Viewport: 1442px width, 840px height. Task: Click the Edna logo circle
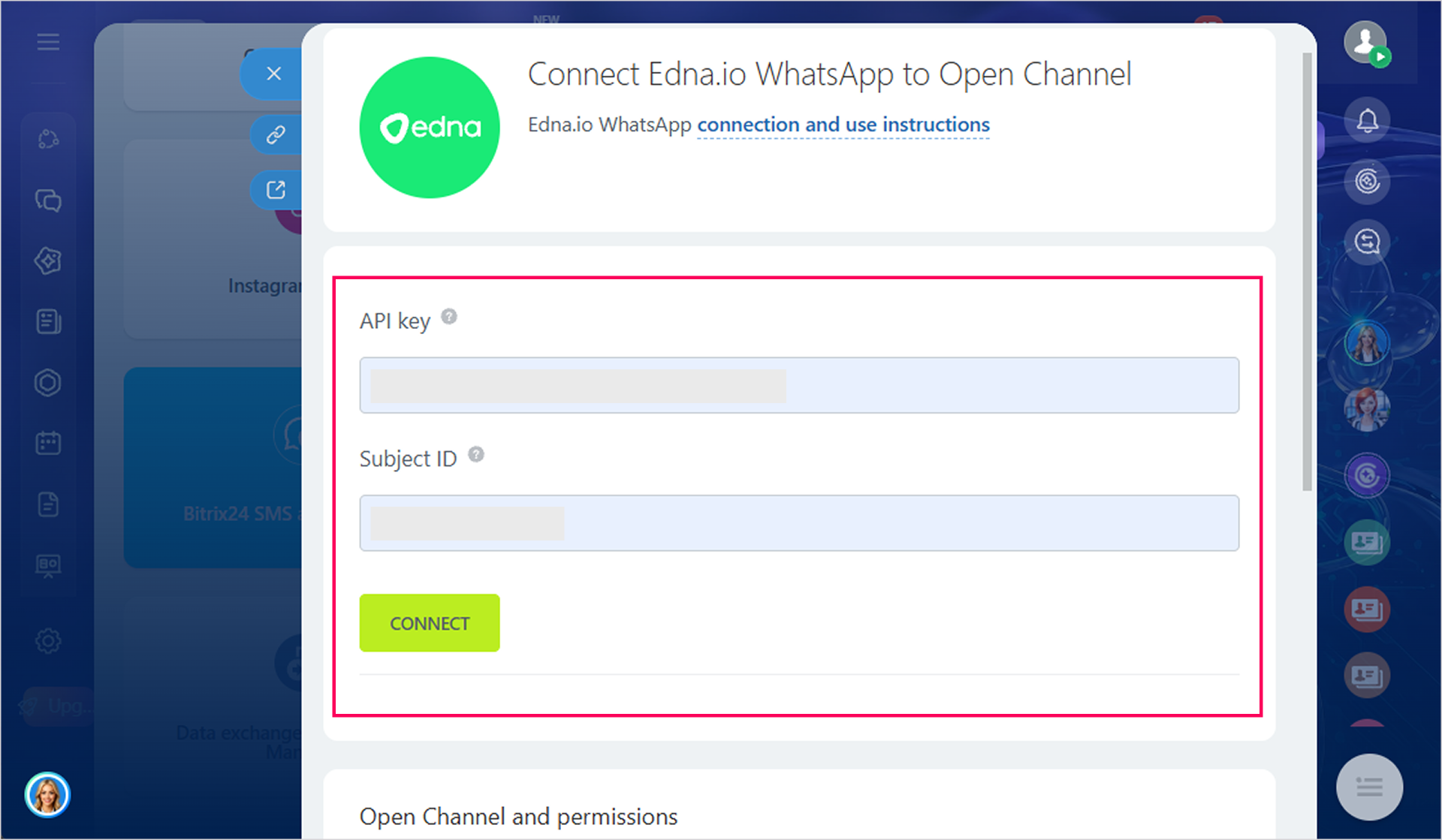430,128
